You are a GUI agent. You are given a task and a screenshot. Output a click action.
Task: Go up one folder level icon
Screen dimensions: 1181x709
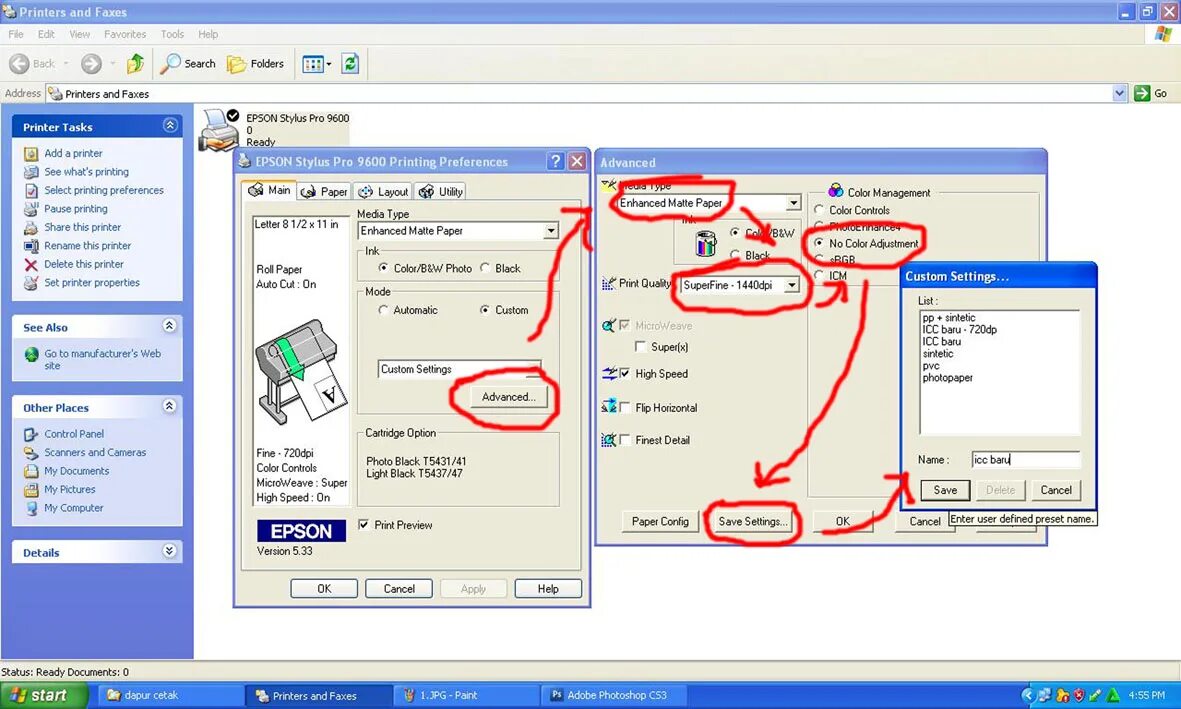point(136,63)
